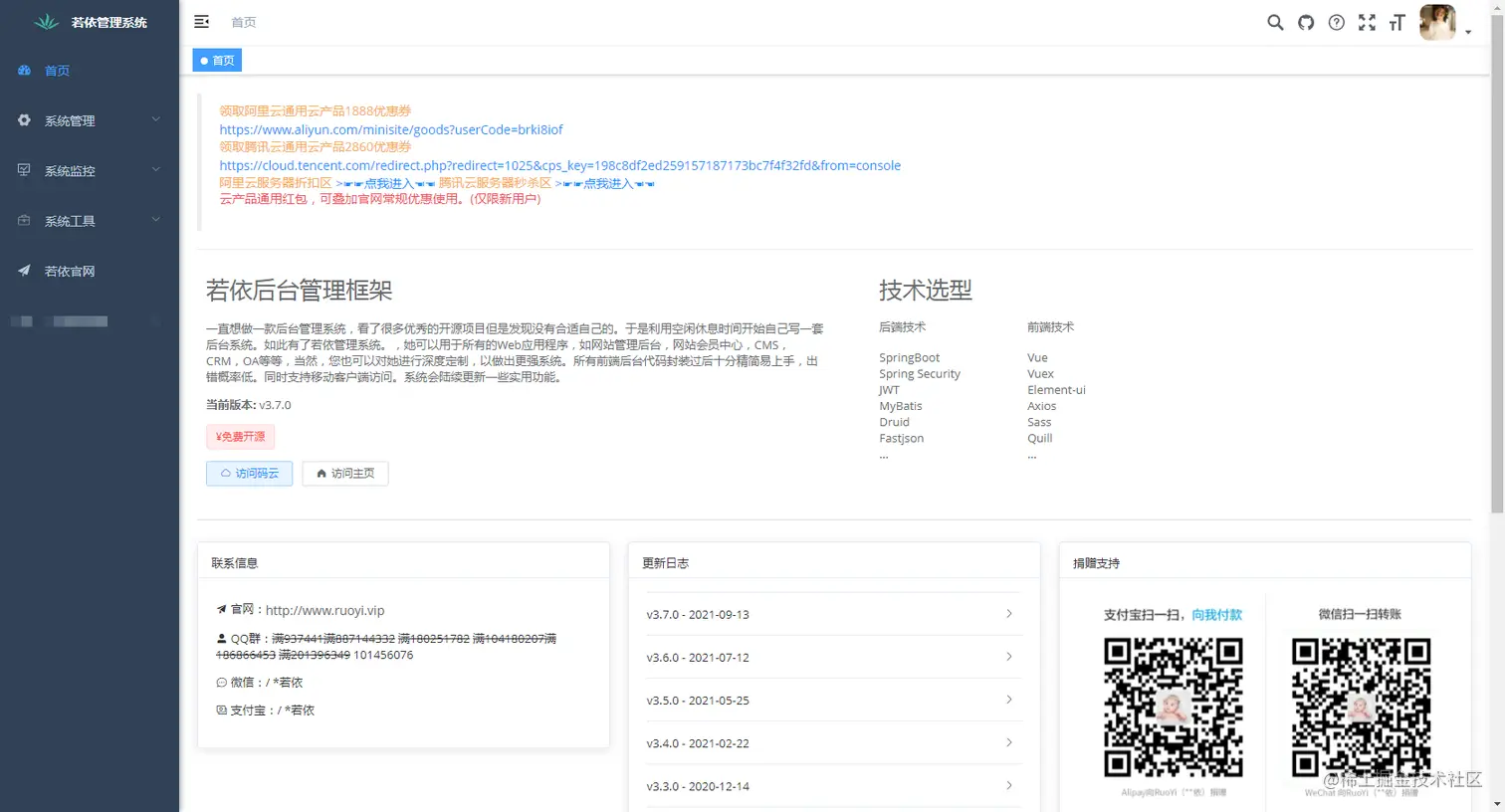Click the WeChat donation QR code
The image size is (1505, 812).
(x=1361, y=708)
